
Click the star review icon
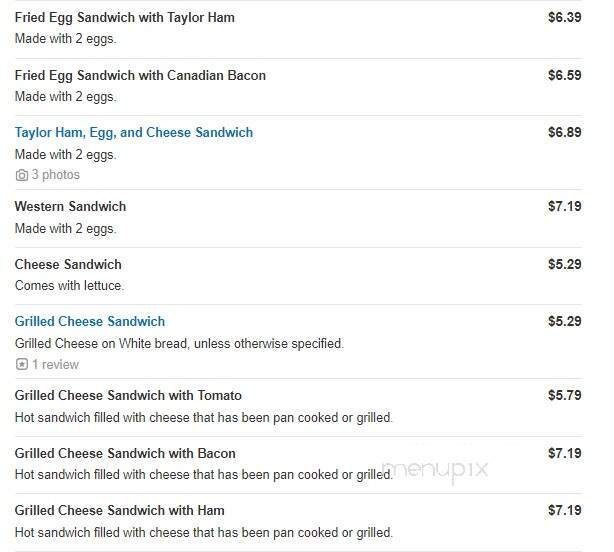[22, 364]
